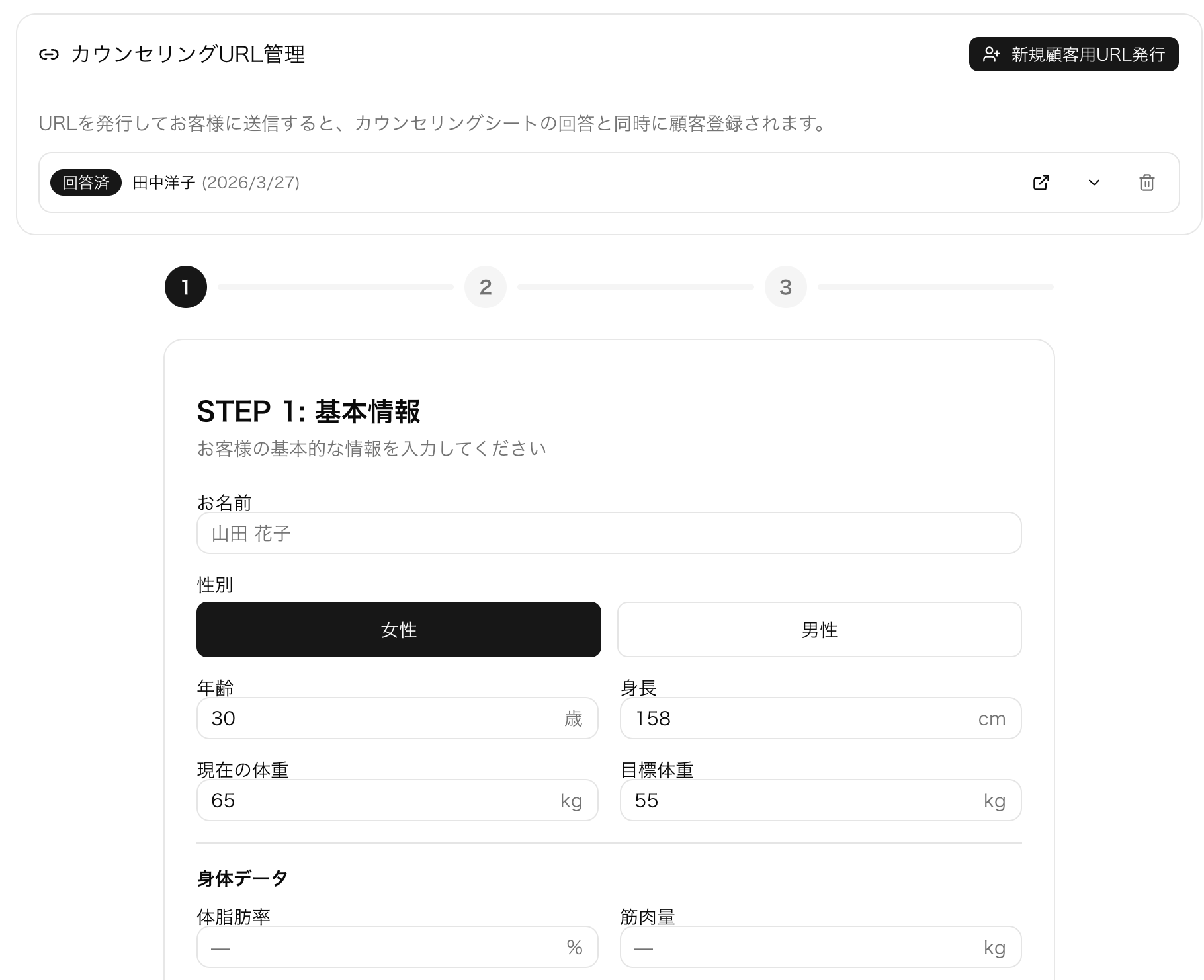The image size is (1204, 980).
Task: Jump to step 3 in the stepper
Action: coord(785,287)
